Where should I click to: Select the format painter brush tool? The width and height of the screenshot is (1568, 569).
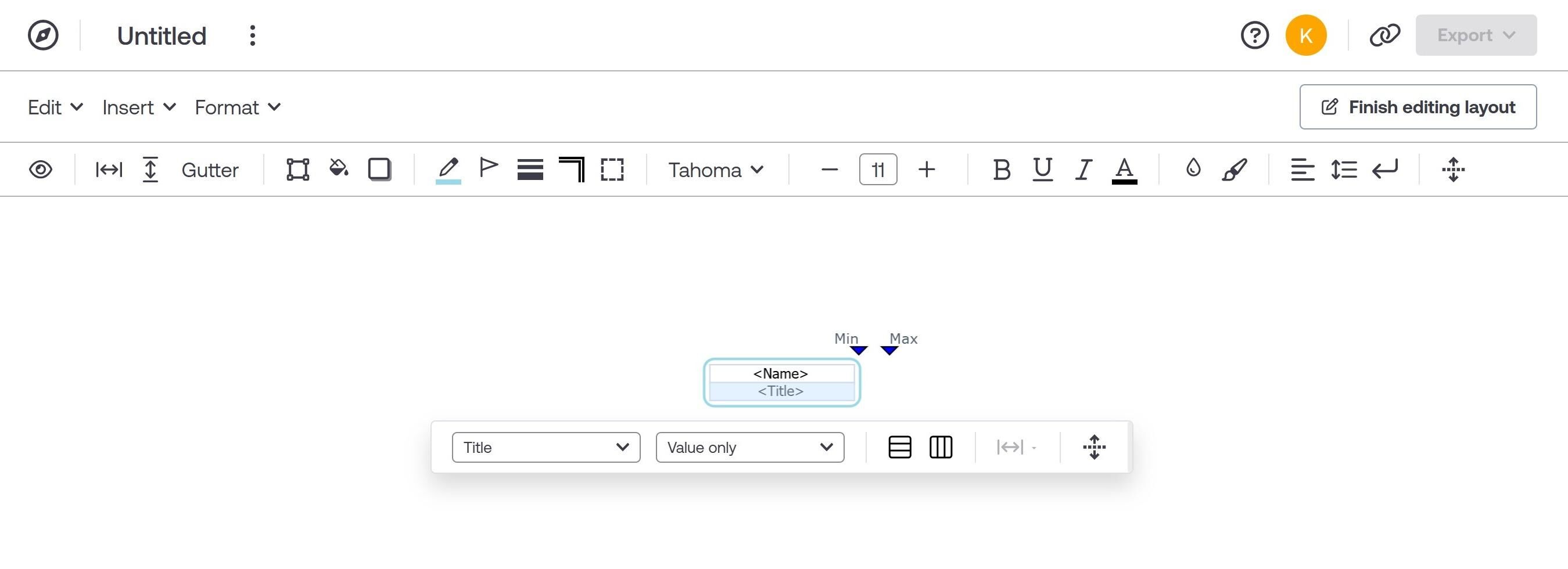tap(1235, 169)
